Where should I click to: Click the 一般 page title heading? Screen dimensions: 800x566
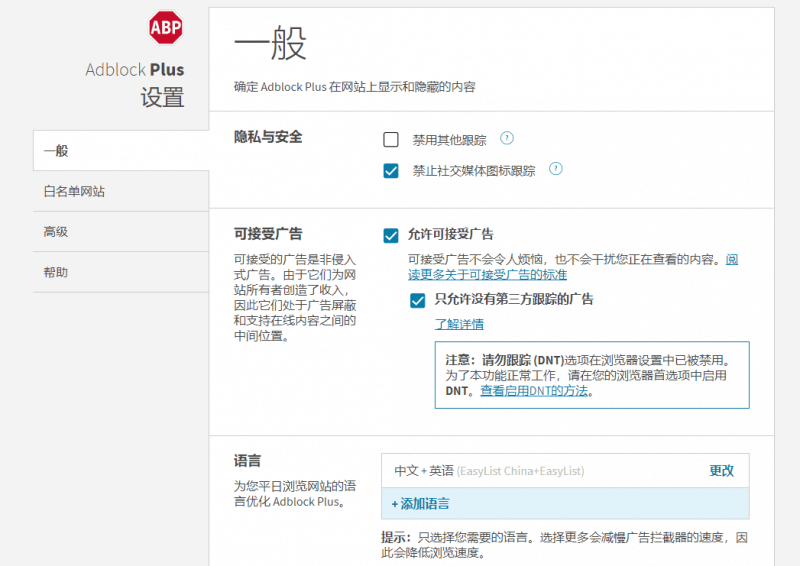click(x=270, y=44)
